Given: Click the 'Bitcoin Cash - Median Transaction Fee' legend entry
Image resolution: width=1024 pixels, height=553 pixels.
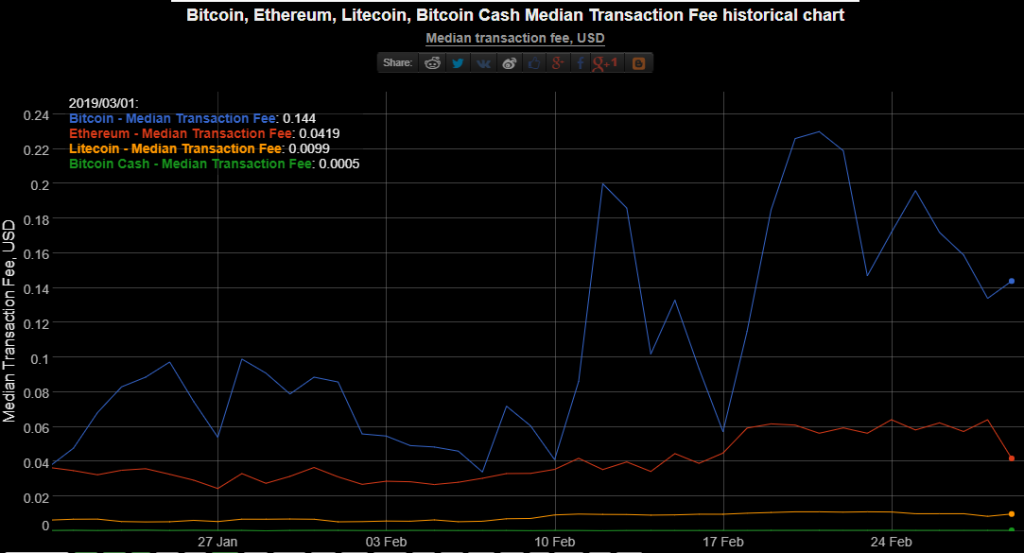Looking at the screenshot, I should (191, 163).
